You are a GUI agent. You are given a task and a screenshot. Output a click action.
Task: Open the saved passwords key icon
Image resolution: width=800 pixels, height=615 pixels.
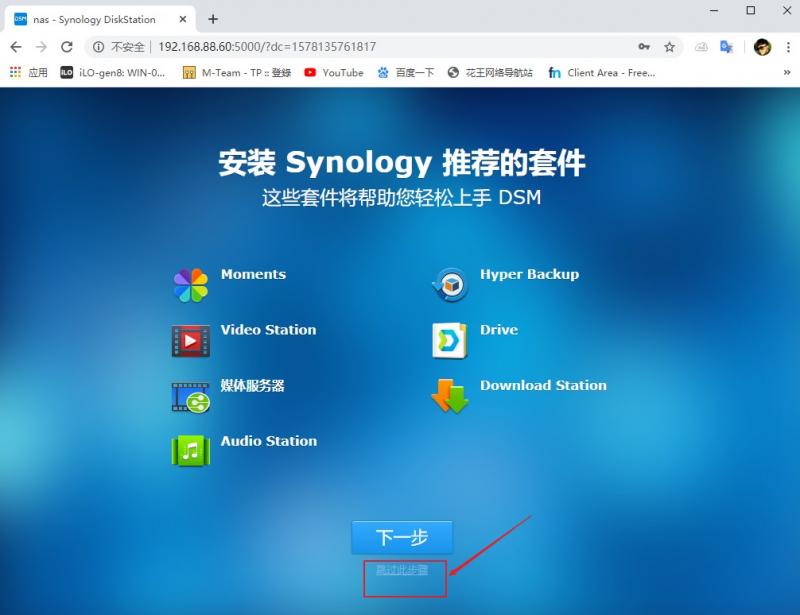[x=644, y=47]
